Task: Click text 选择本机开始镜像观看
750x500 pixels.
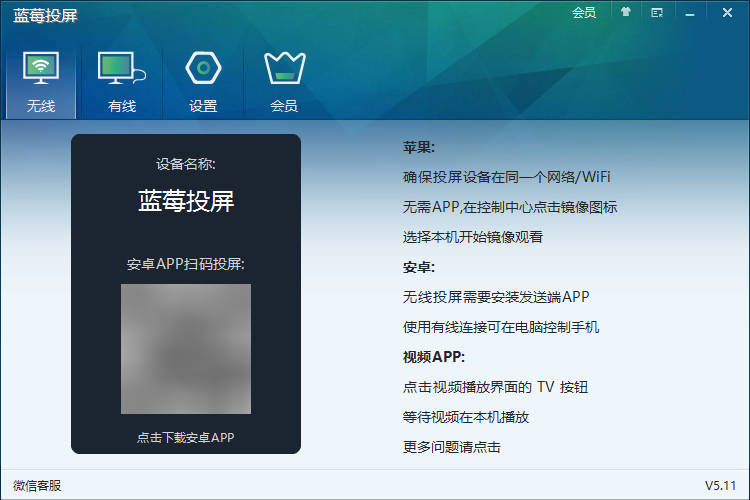Action: point(473,237)
